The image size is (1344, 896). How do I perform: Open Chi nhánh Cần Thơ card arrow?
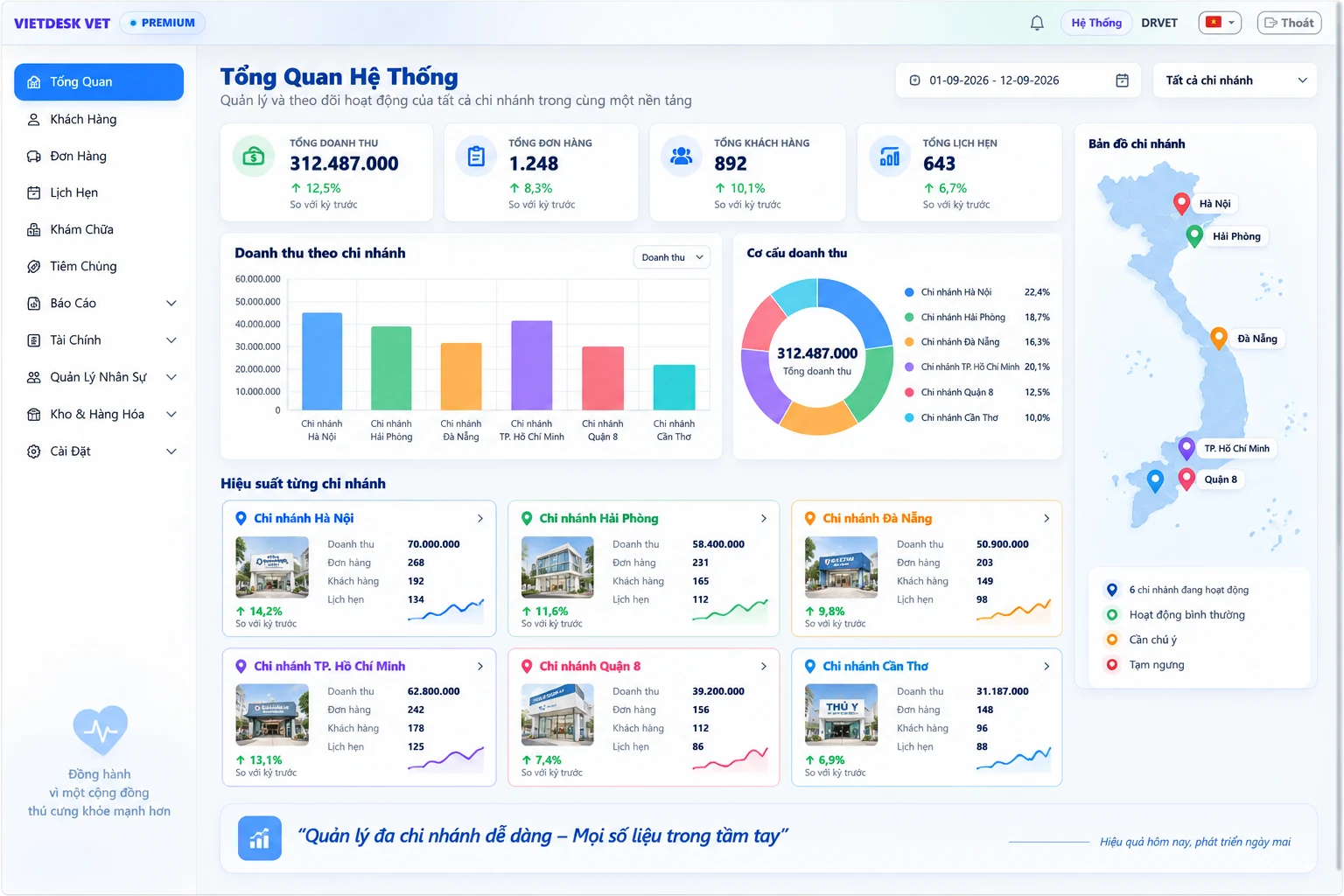tap(1046, 667)
